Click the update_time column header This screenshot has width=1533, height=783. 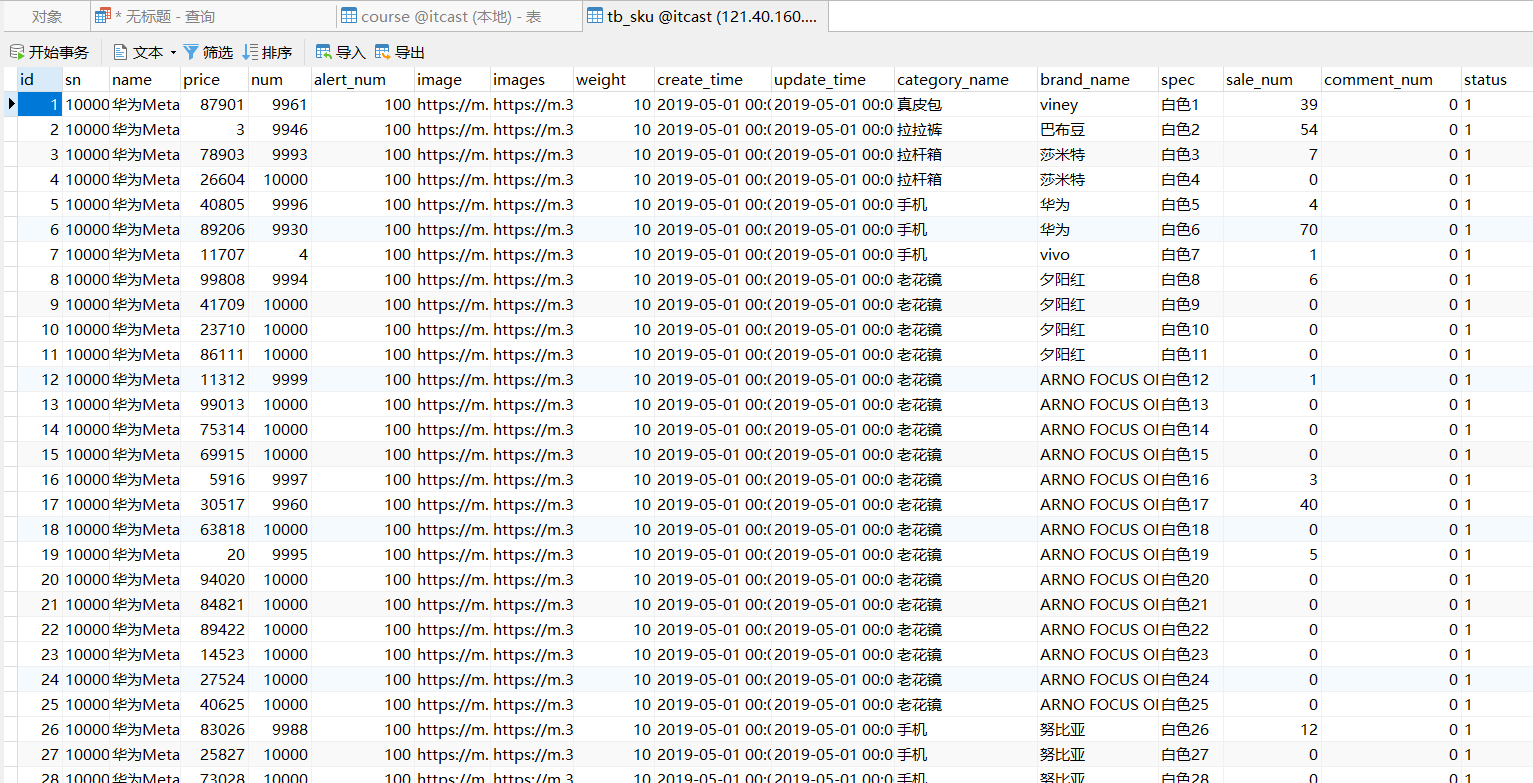833,80
